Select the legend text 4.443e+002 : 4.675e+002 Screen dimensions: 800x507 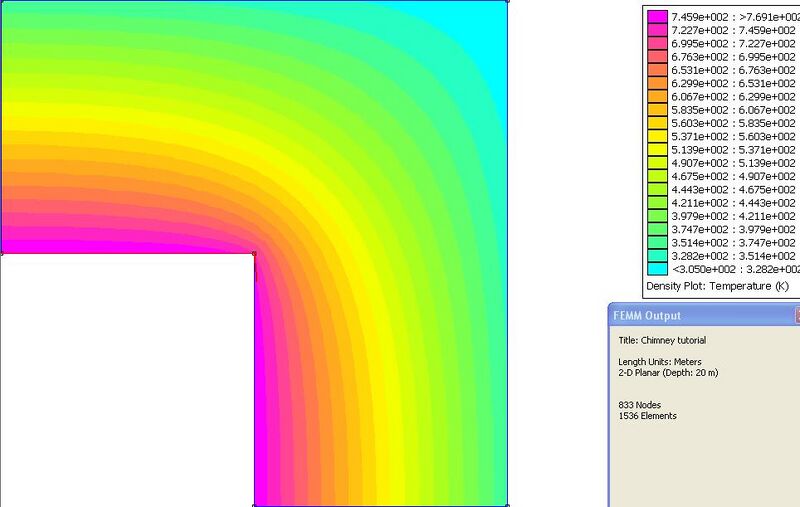(x=733, y=189)
